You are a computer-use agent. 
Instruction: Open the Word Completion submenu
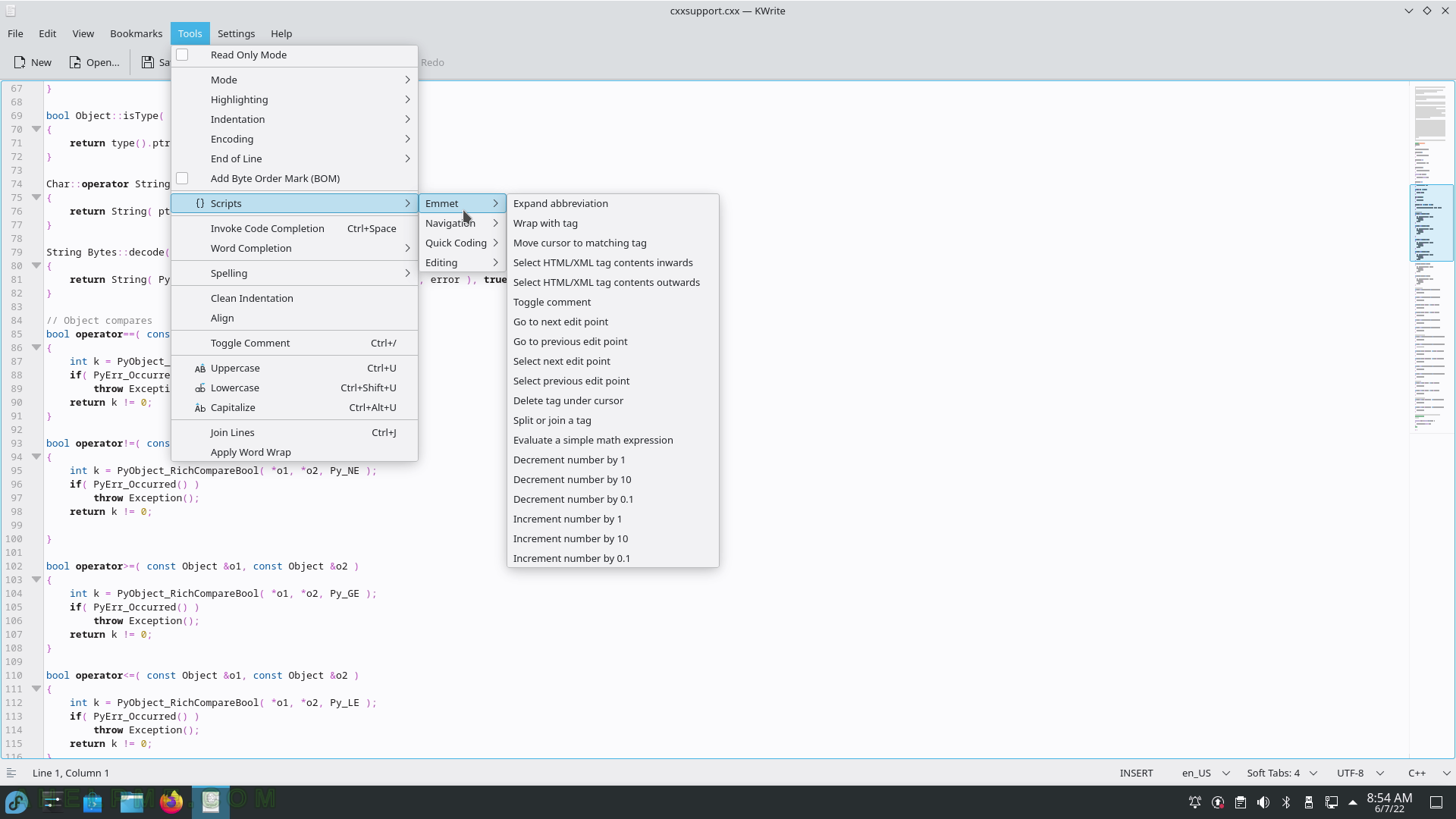click(x=294, y=248)
